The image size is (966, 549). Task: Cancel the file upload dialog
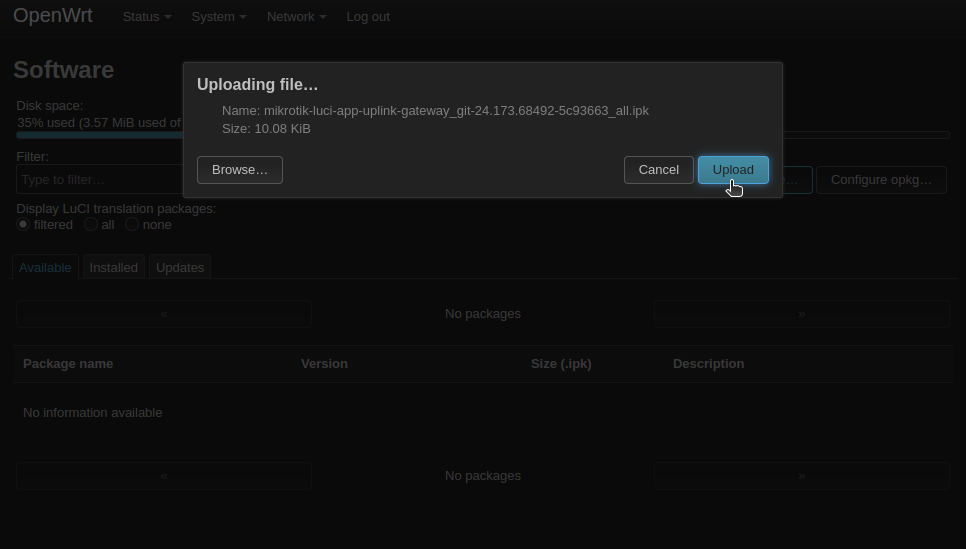click(x=658, y=170)
